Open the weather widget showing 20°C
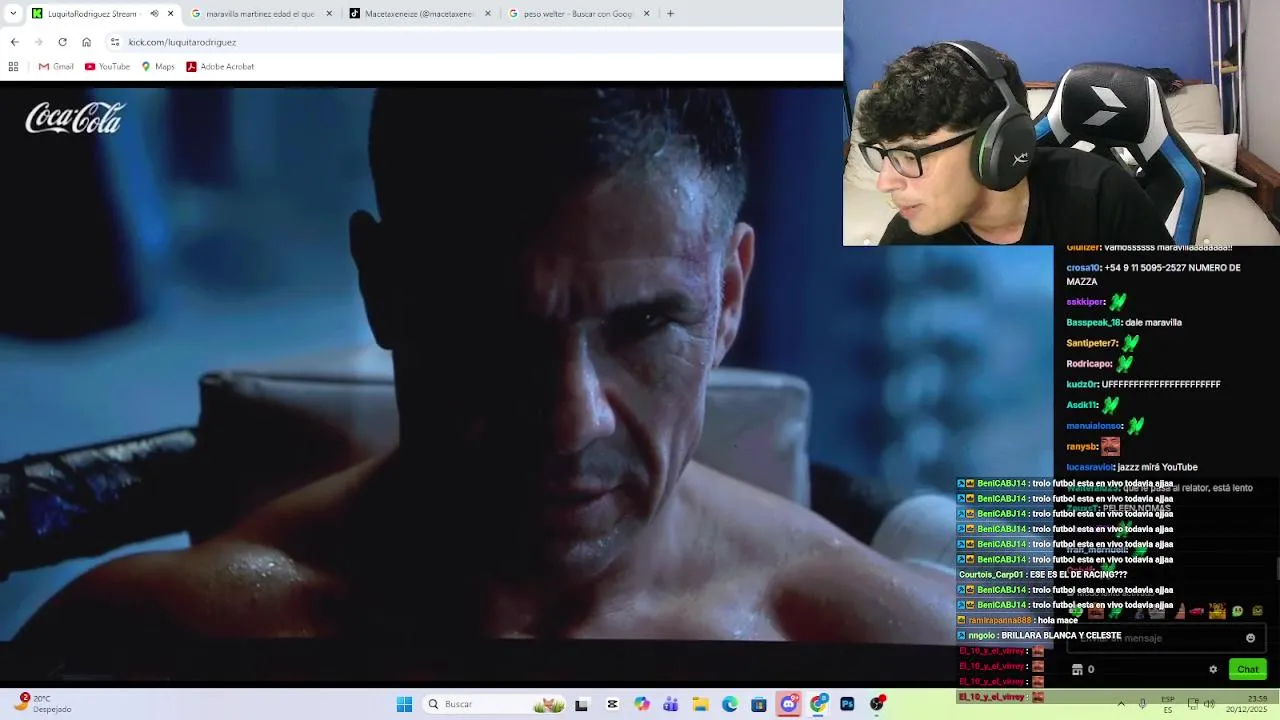This screenshot has height=720, width=1280. pyautogui.click(x=44, y=704)
